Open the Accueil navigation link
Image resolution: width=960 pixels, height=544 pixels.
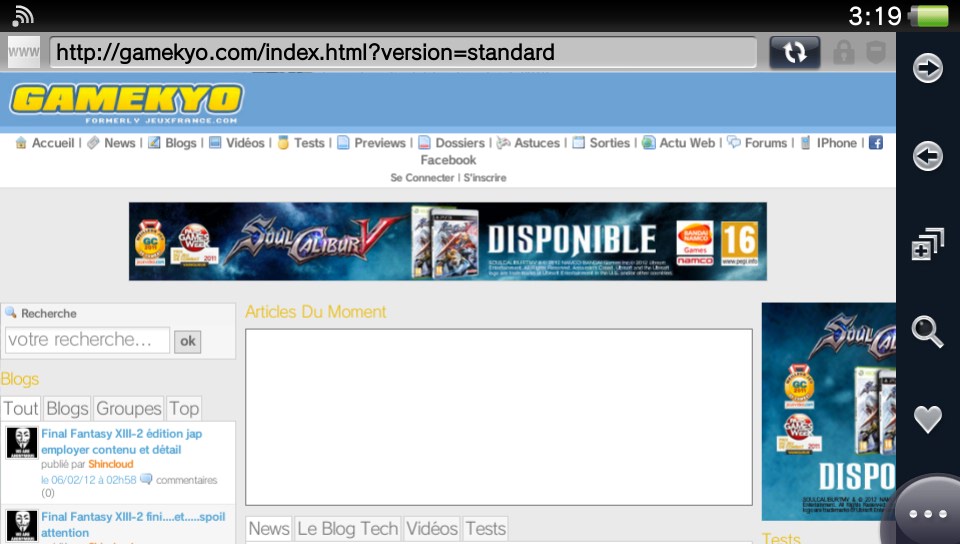pos(53,143)
